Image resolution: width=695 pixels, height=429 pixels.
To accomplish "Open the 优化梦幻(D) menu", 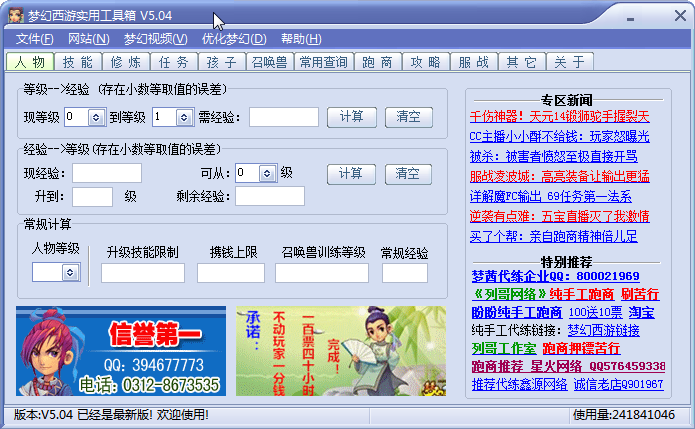I will pyautogui.click(x=234, y=39).
